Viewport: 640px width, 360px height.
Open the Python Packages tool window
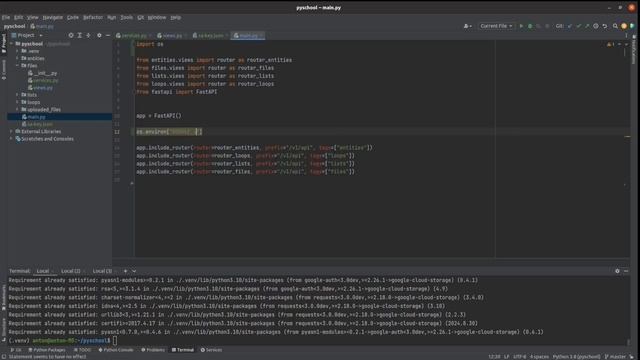pos(47,350)
